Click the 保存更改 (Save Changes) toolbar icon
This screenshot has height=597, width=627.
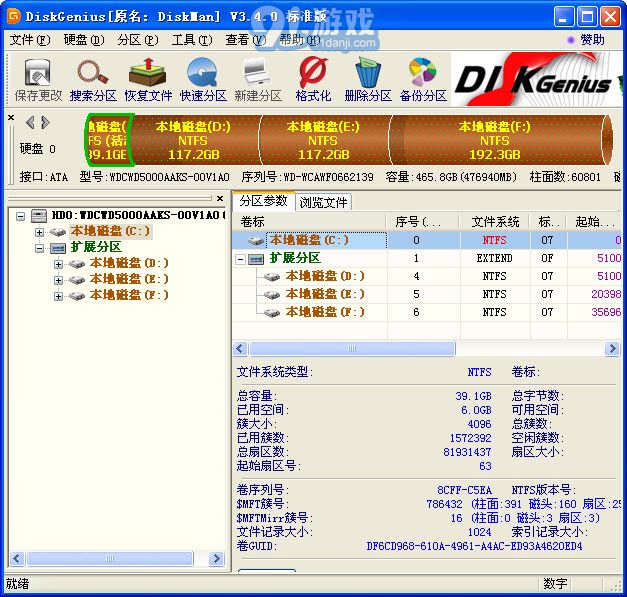tap(38, 80)
